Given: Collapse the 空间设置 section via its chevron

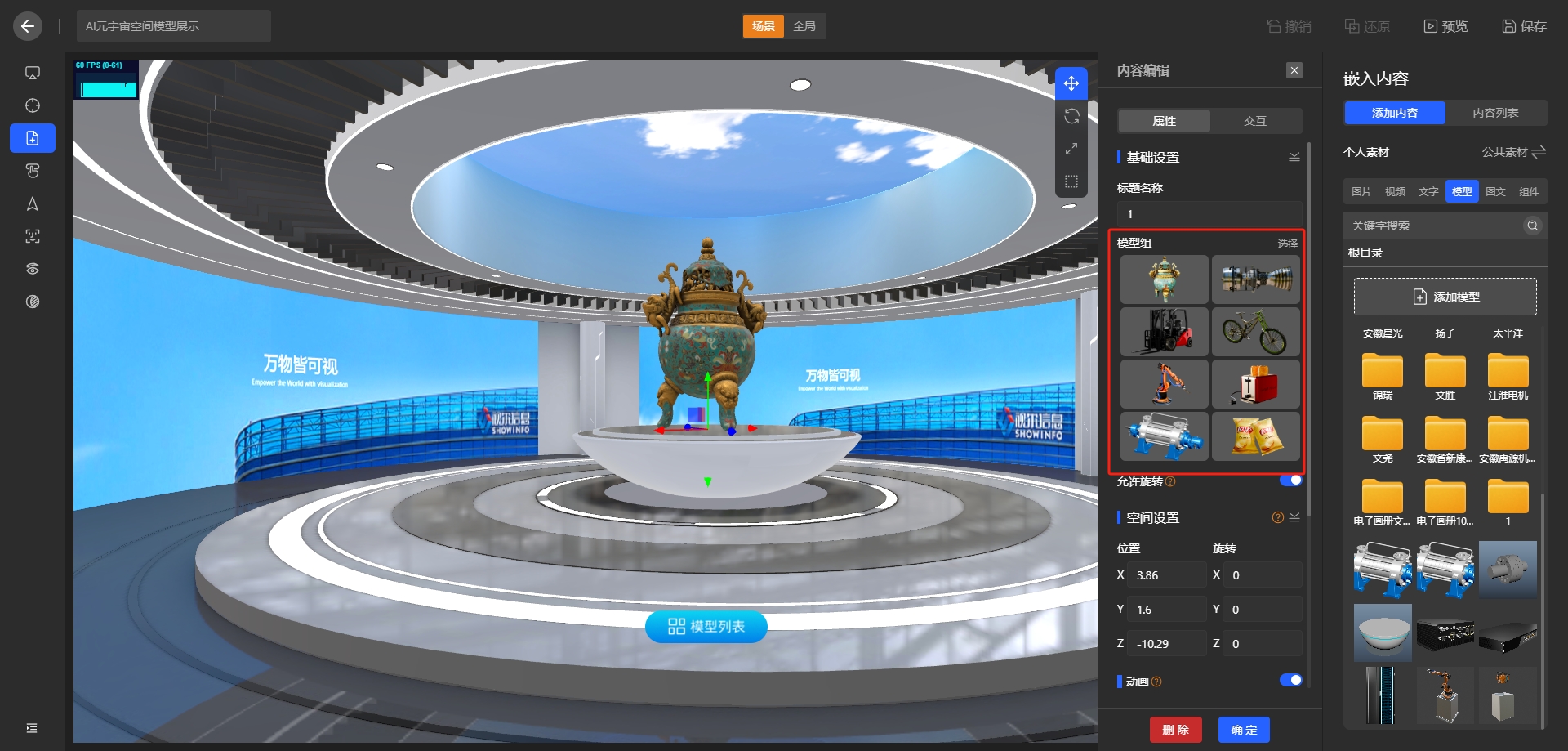Looking at the screenshot, I should pos(1293,516).
